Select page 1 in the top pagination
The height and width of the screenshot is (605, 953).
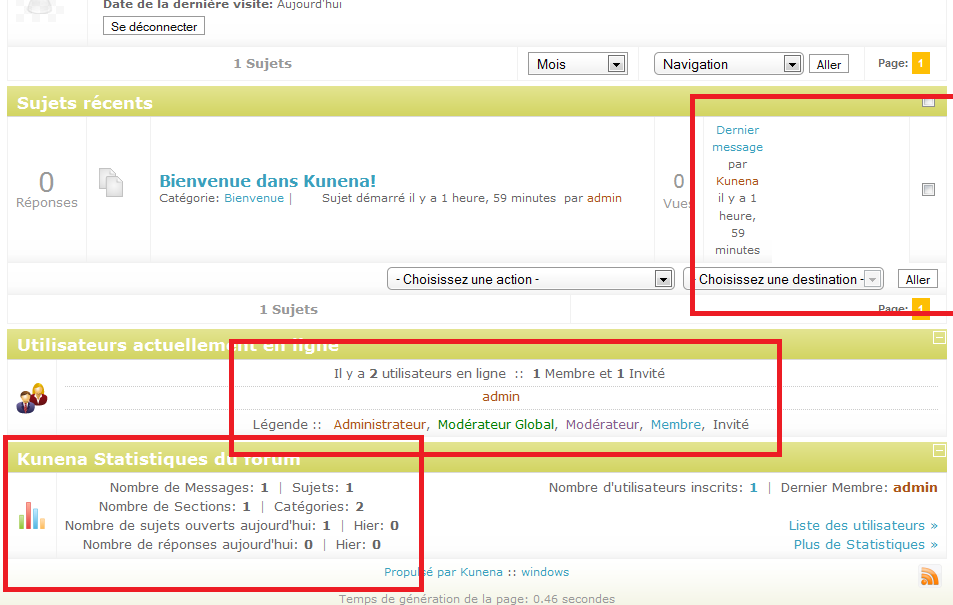(920, 64)
